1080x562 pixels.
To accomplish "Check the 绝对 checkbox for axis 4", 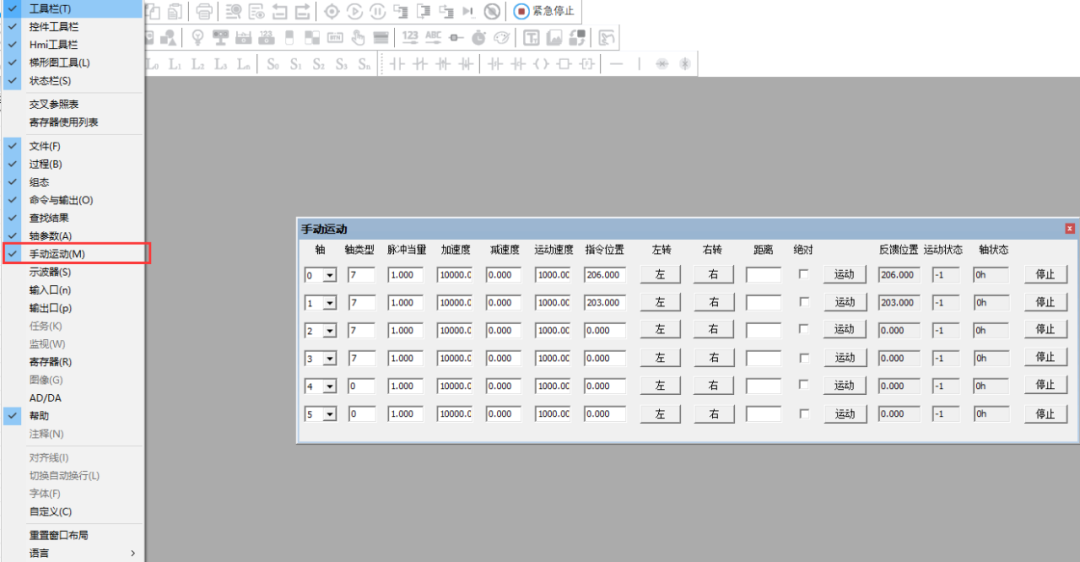I will pos(803,385).
